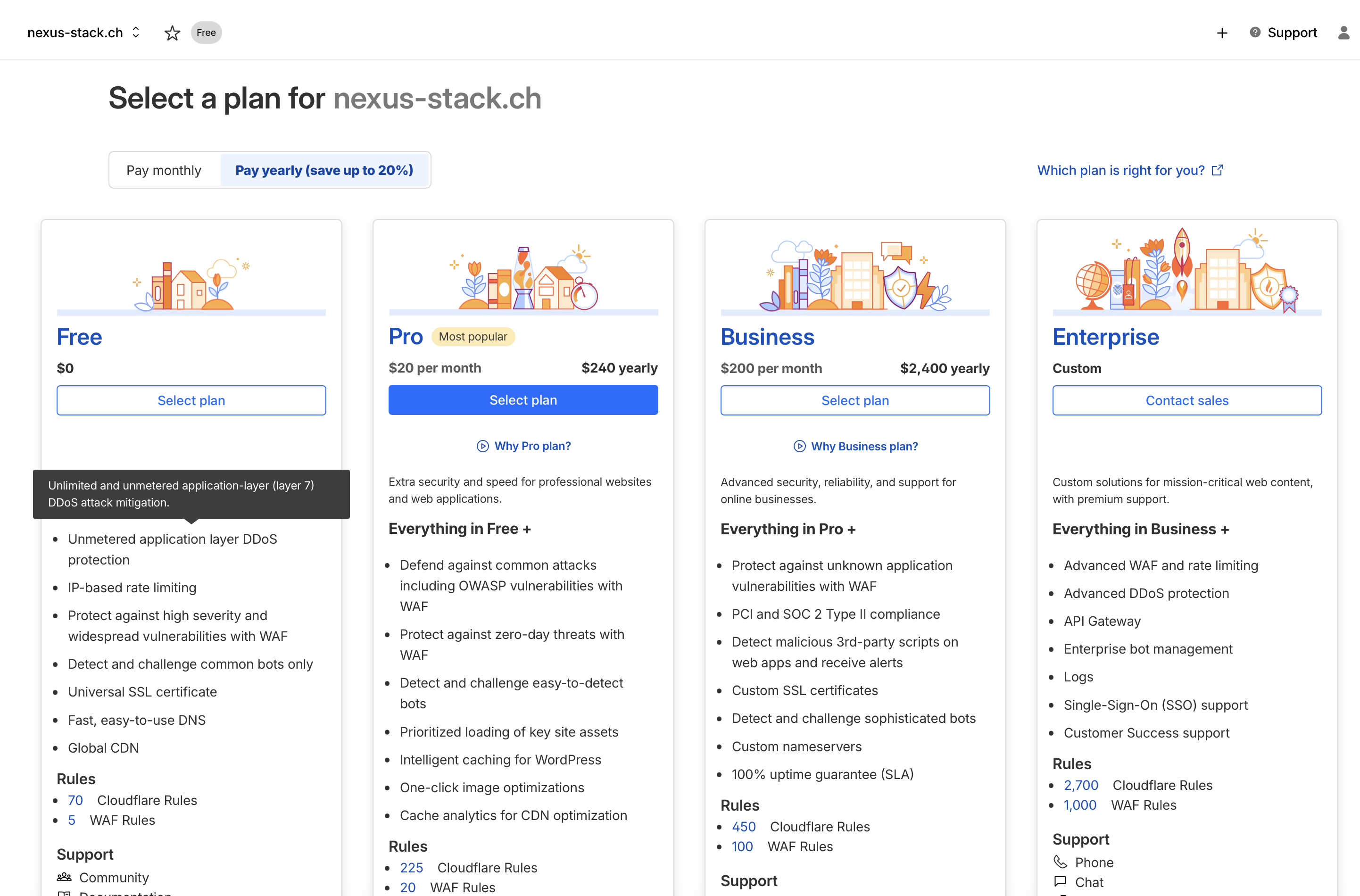Star the nexus-stack.ch domain
Viewport: 1360px width, 896px height.
pos(172,33)
